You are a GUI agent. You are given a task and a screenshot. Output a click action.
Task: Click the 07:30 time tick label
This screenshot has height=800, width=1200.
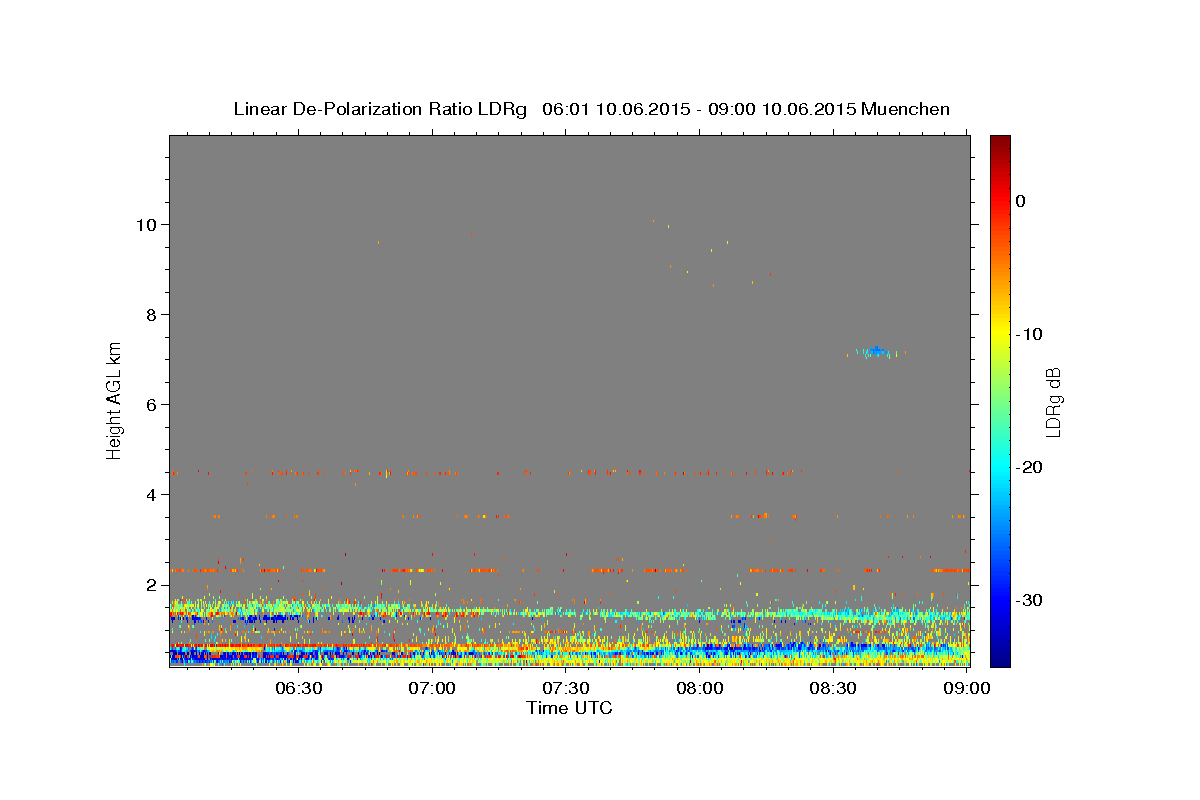tap(566, 688)
